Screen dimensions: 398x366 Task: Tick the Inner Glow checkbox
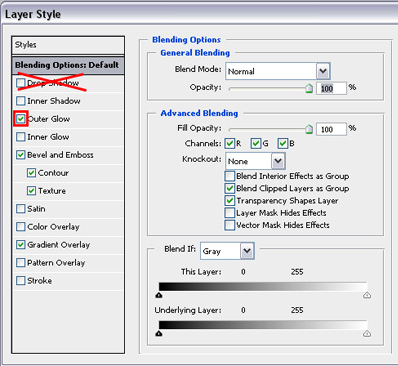pyautogui.click(x=21, y=137)
